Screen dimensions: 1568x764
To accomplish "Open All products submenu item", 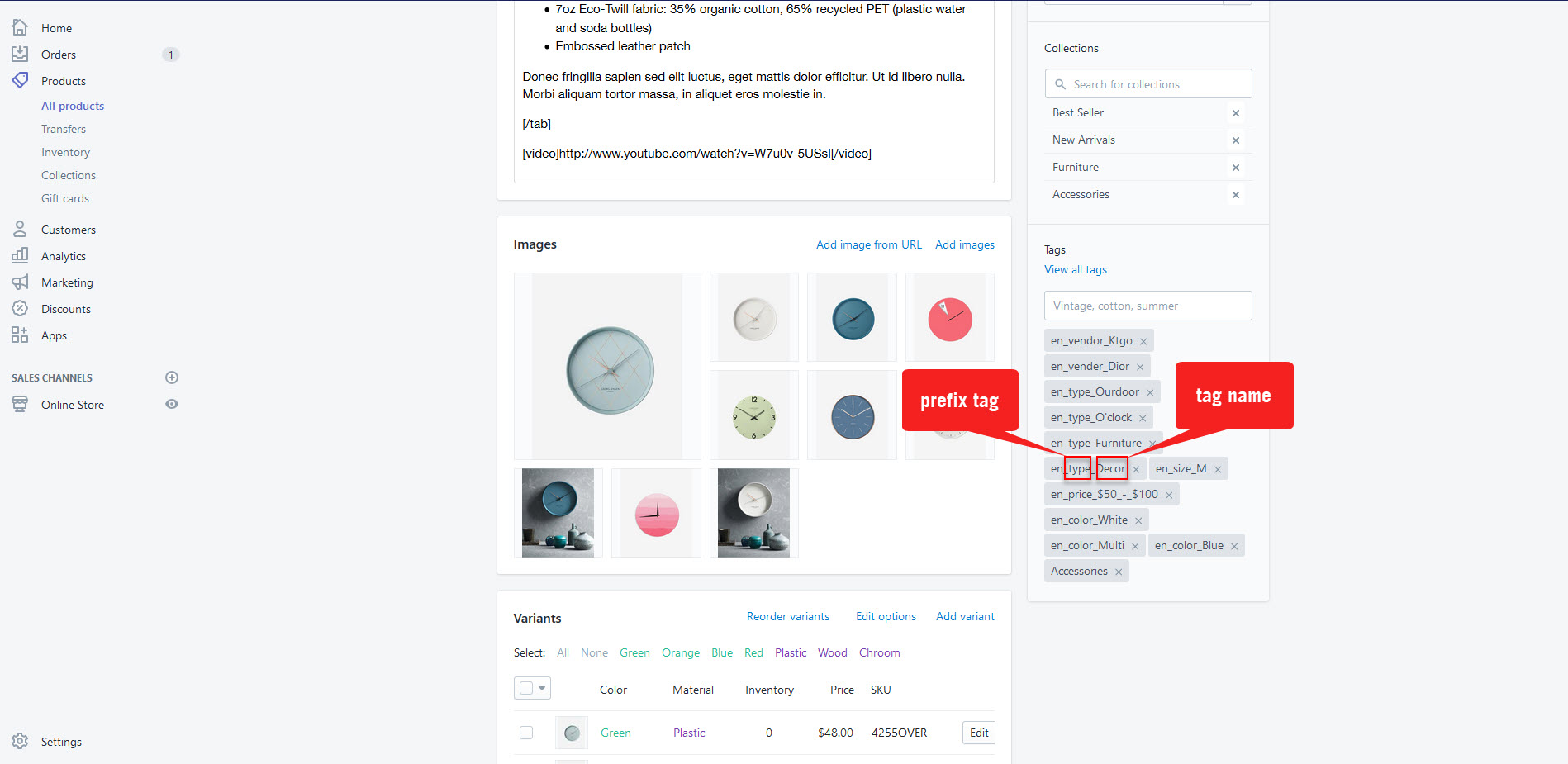I will (x=73, y=106).
